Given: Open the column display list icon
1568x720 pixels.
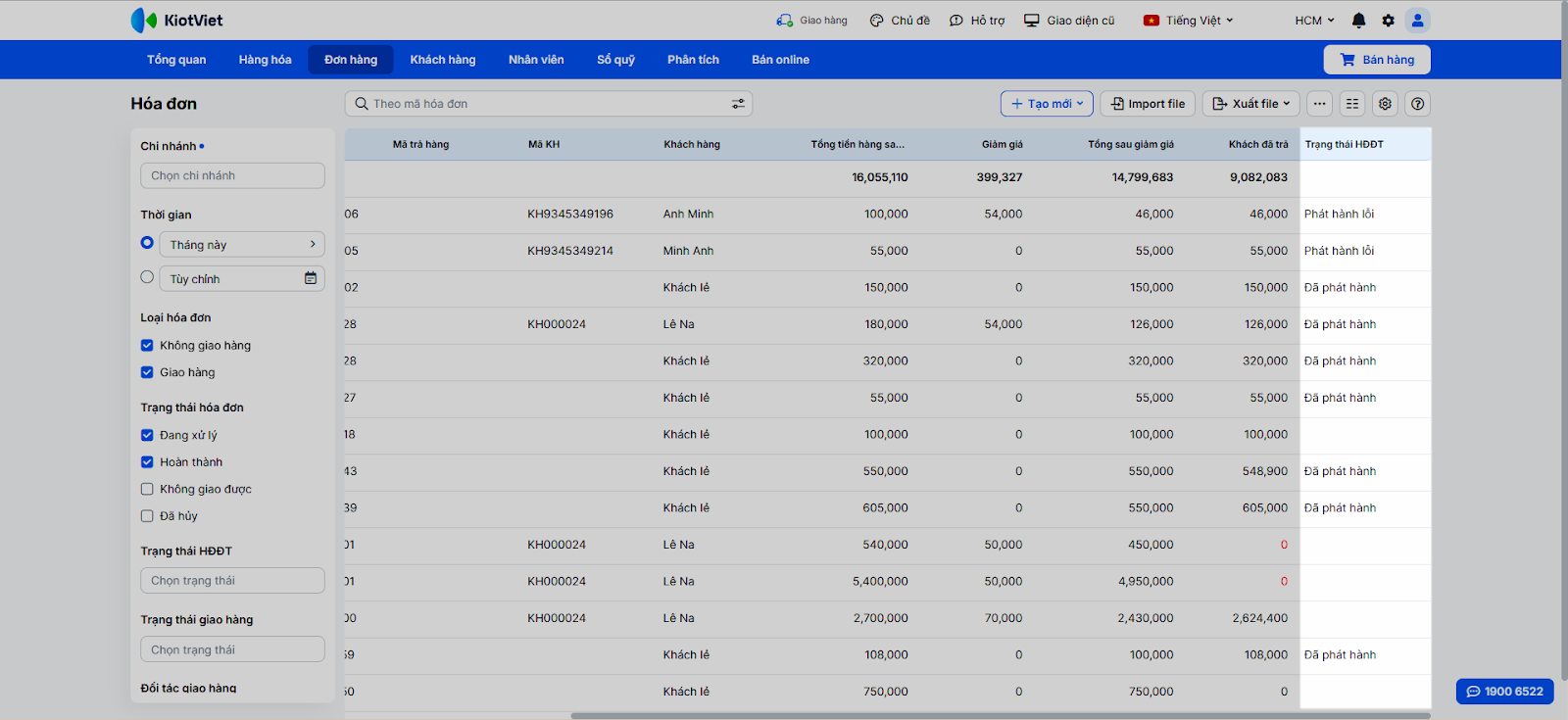Looking at the screenshot, I should point(1352,104).
